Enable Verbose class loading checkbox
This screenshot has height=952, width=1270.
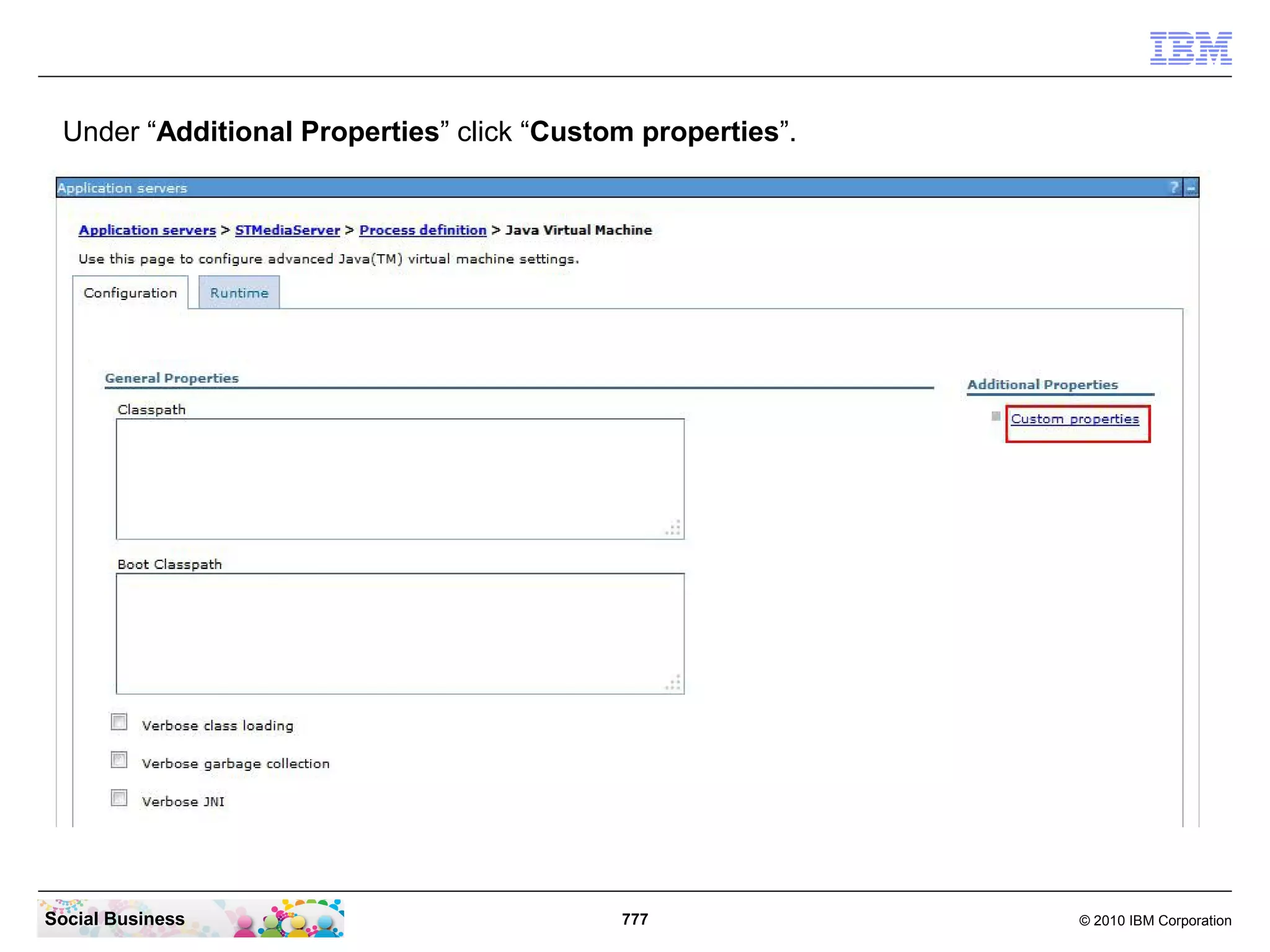pos(119,722)
